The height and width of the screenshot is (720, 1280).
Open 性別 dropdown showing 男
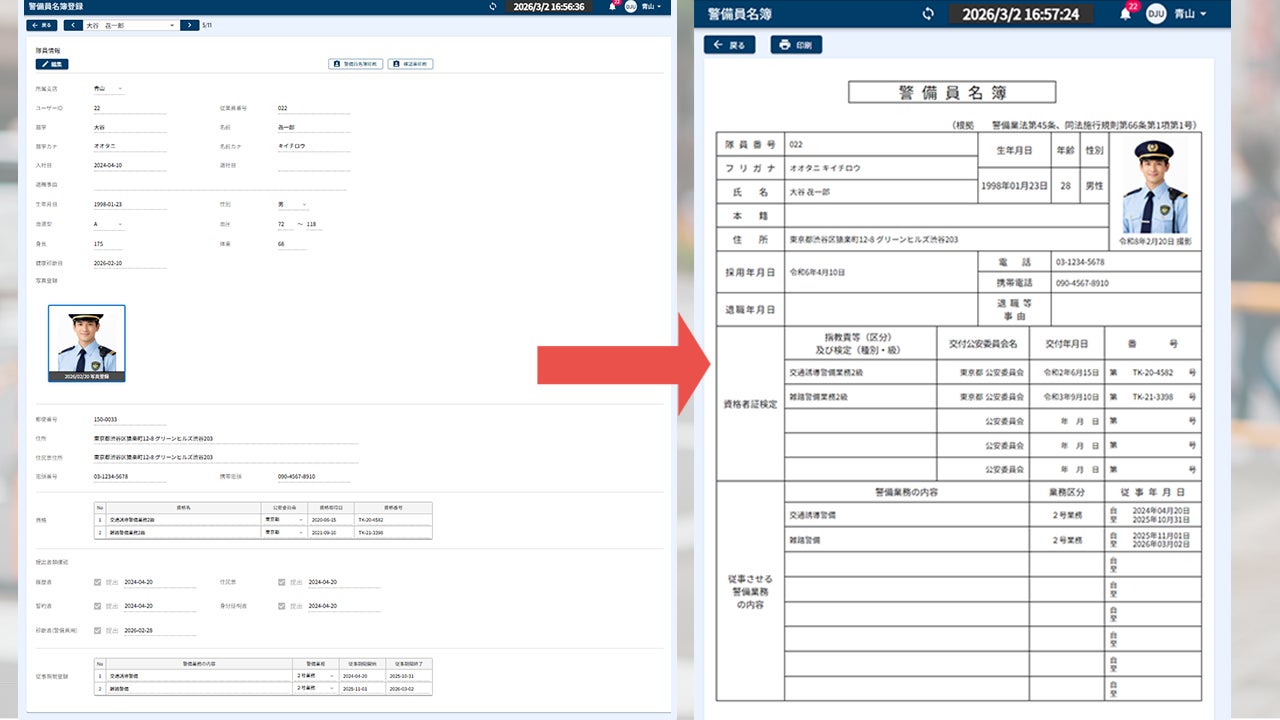tap(293, 204)
